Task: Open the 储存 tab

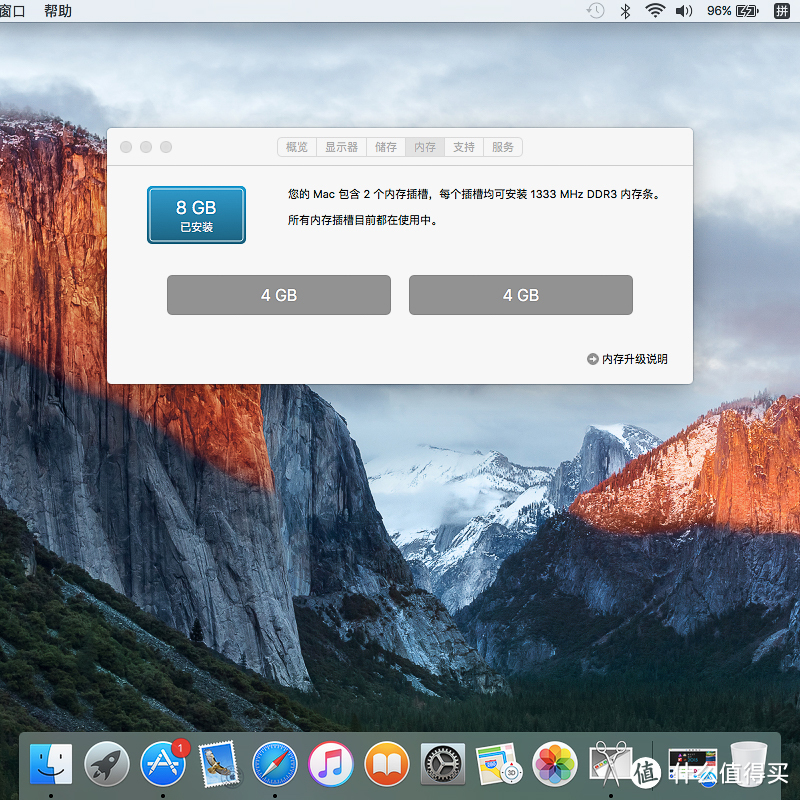Action: (x=386, y=146)
